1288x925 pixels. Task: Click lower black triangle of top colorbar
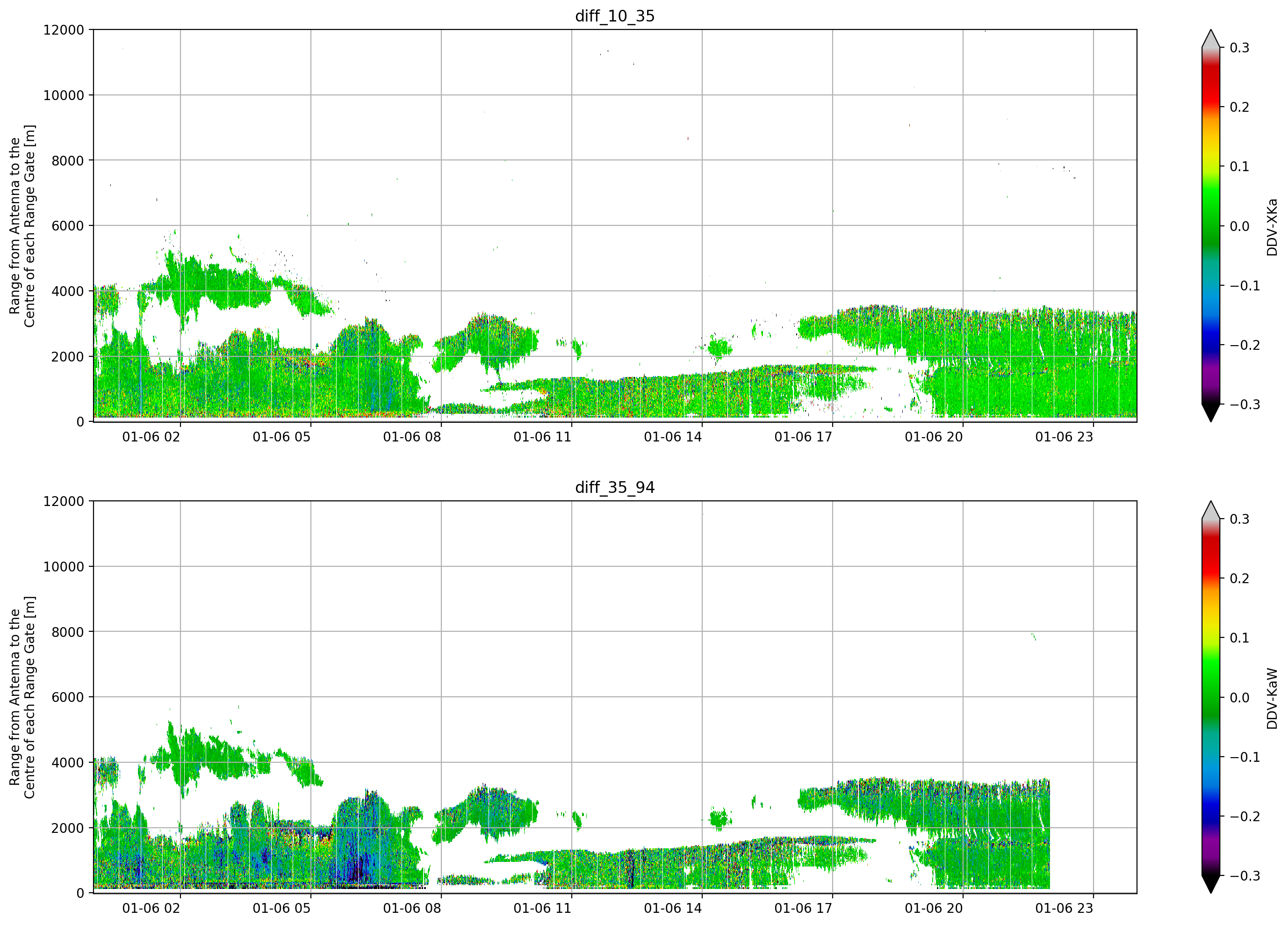[1211, 412]
